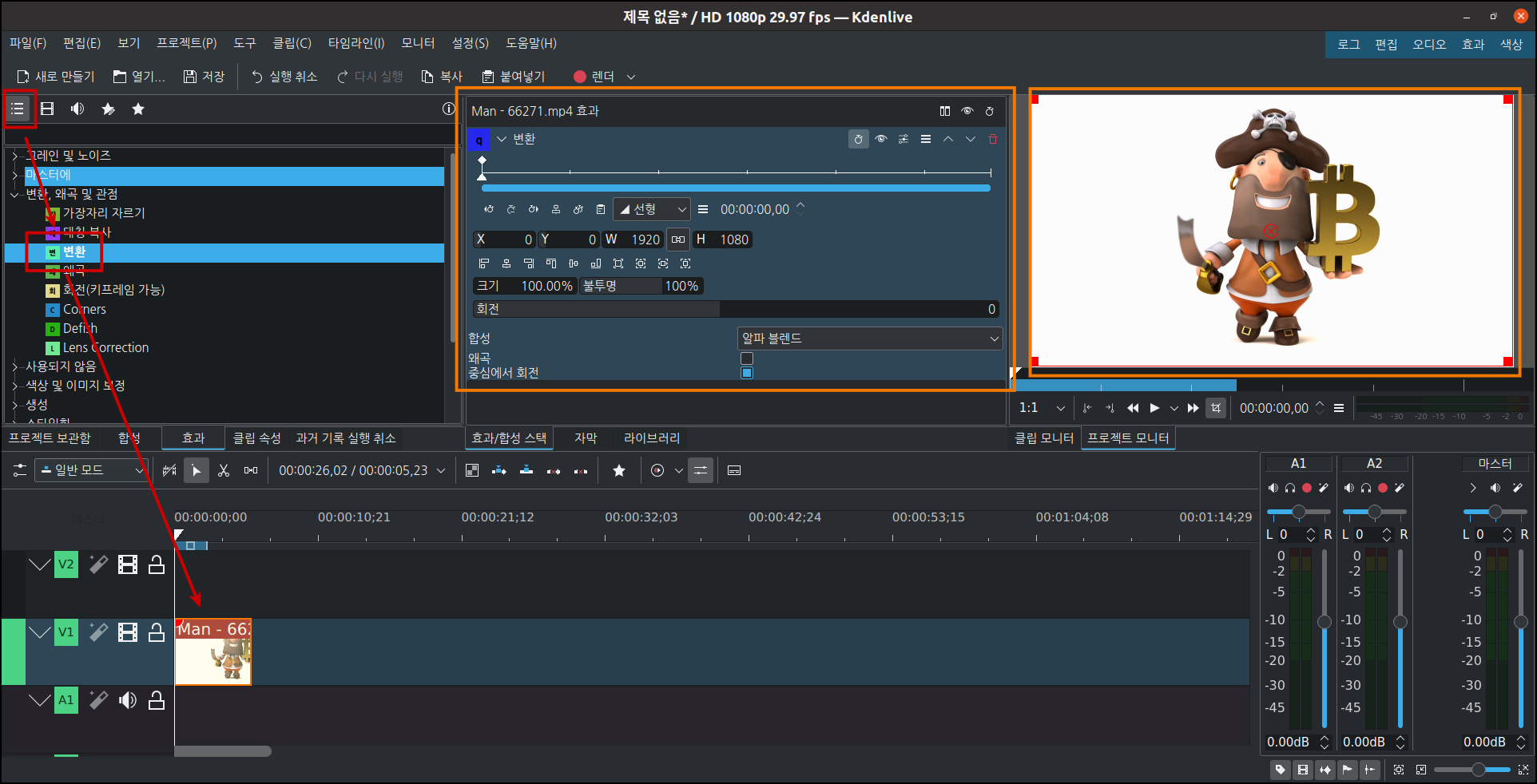Open the 선형 keyframe interpolation dropdown
Screen dimensions: 1537x784
[x=651, y=209]
